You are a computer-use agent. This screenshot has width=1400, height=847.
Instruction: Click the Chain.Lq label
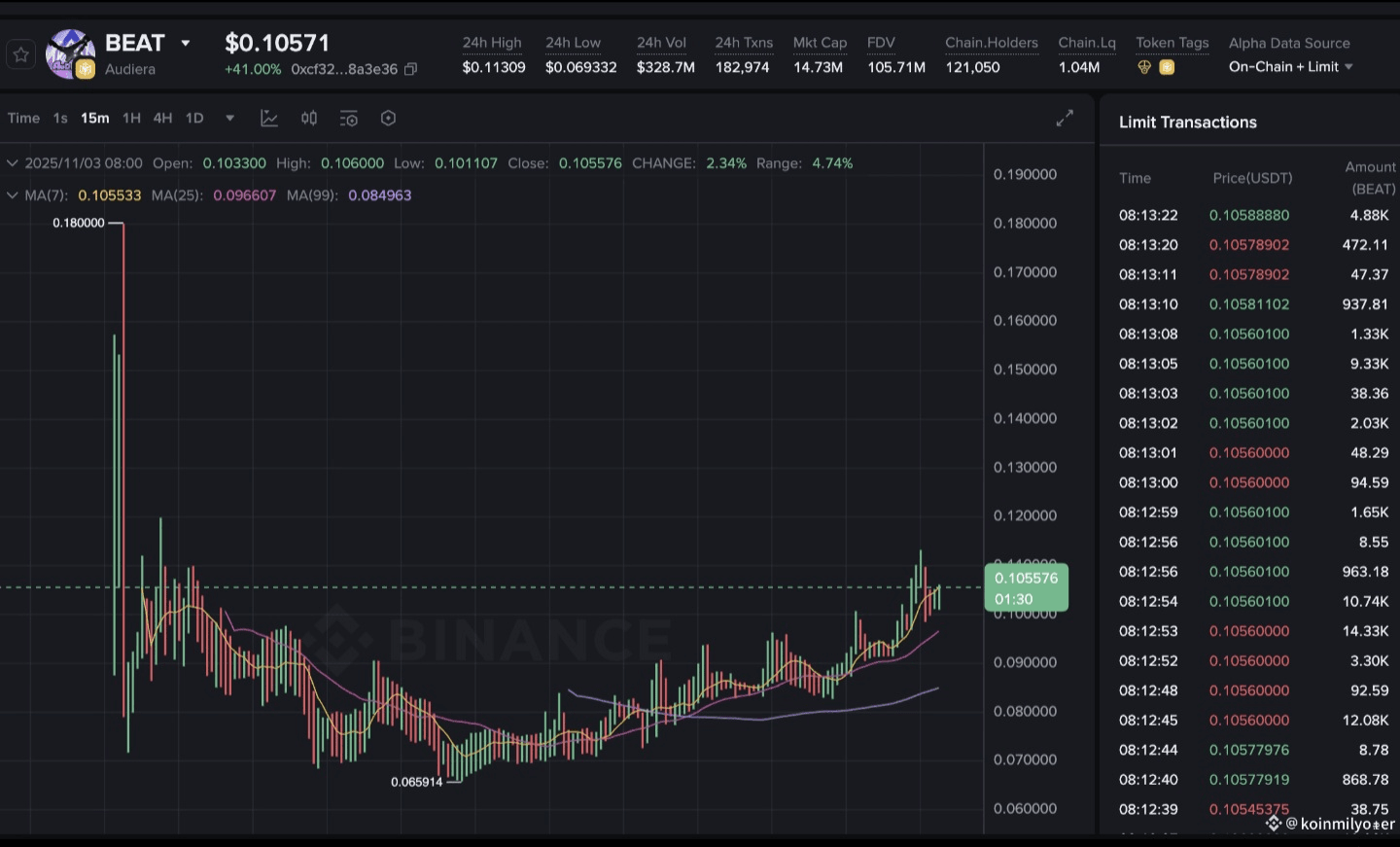[1087, 43]
